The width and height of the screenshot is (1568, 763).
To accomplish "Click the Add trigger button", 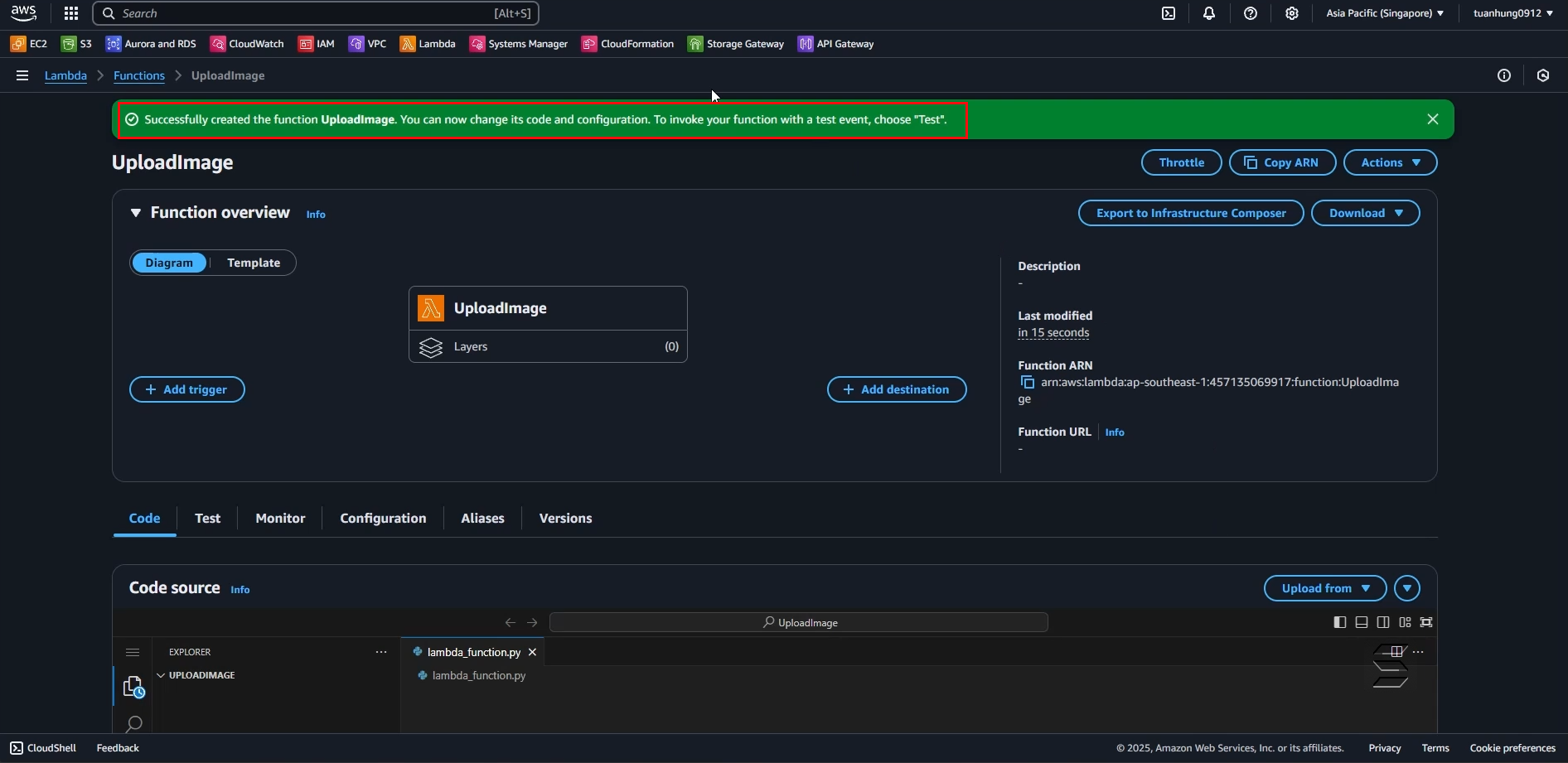I will 187,389.
